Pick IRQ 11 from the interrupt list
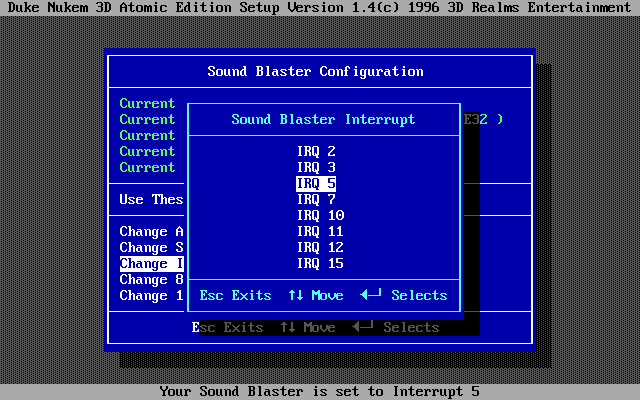Screen dimensions: 640x400 tap(320, 231)
